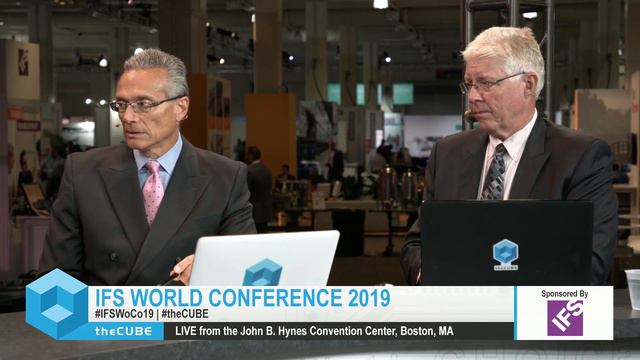Click the '#IFSWoCo19 | #theCUBE' hashtag text

[151, 314]
